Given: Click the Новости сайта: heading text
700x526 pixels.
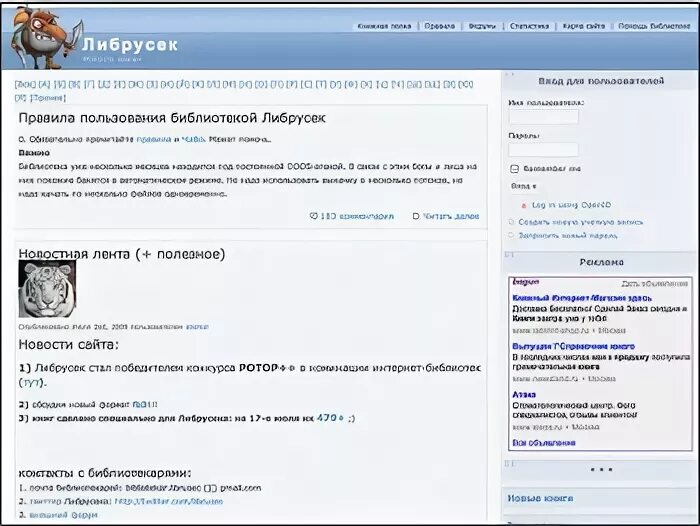Looking at the screenshot, I should coord(69,345).
